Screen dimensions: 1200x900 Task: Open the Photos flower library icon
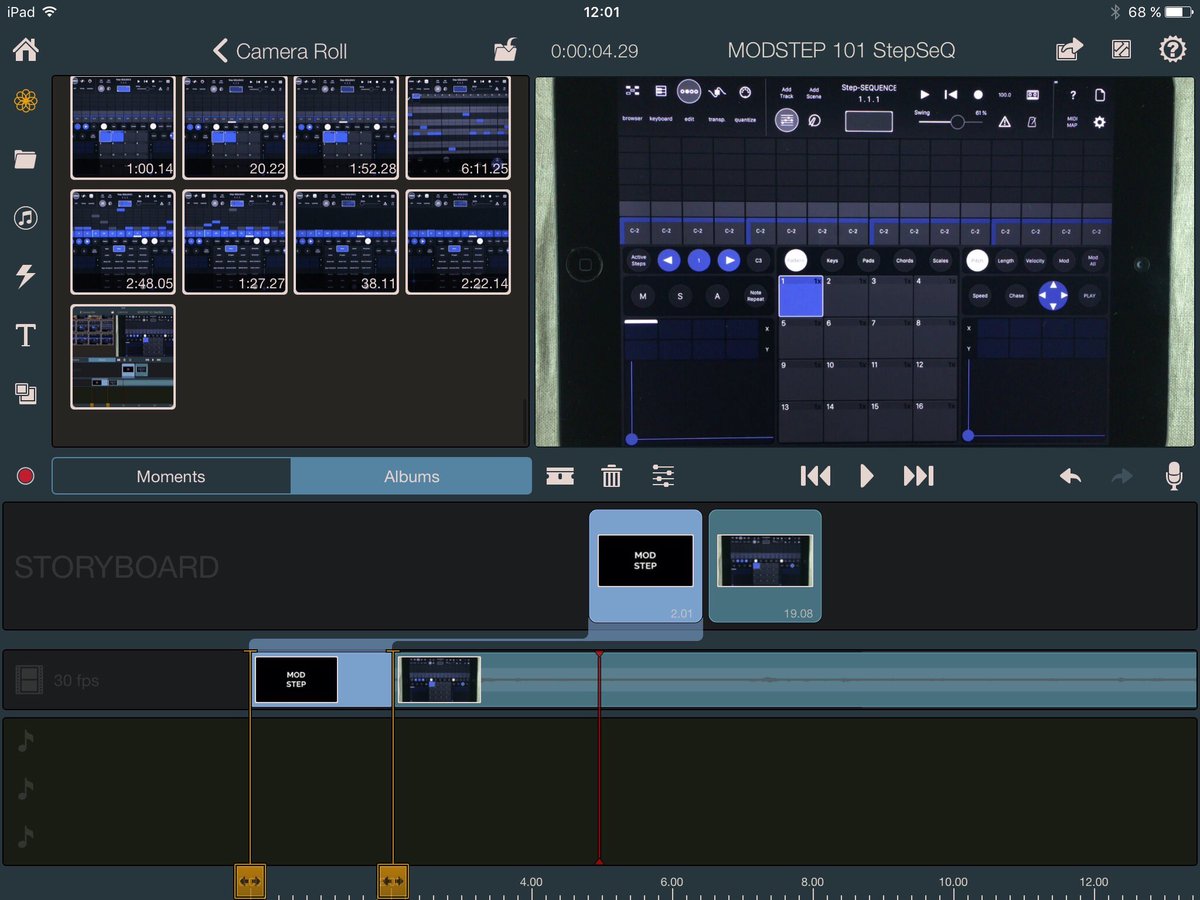pos(25,101)
